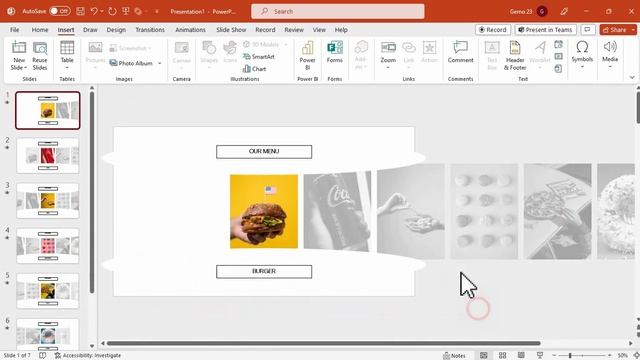Select the burger image on slide

click(x=264, y=211)
